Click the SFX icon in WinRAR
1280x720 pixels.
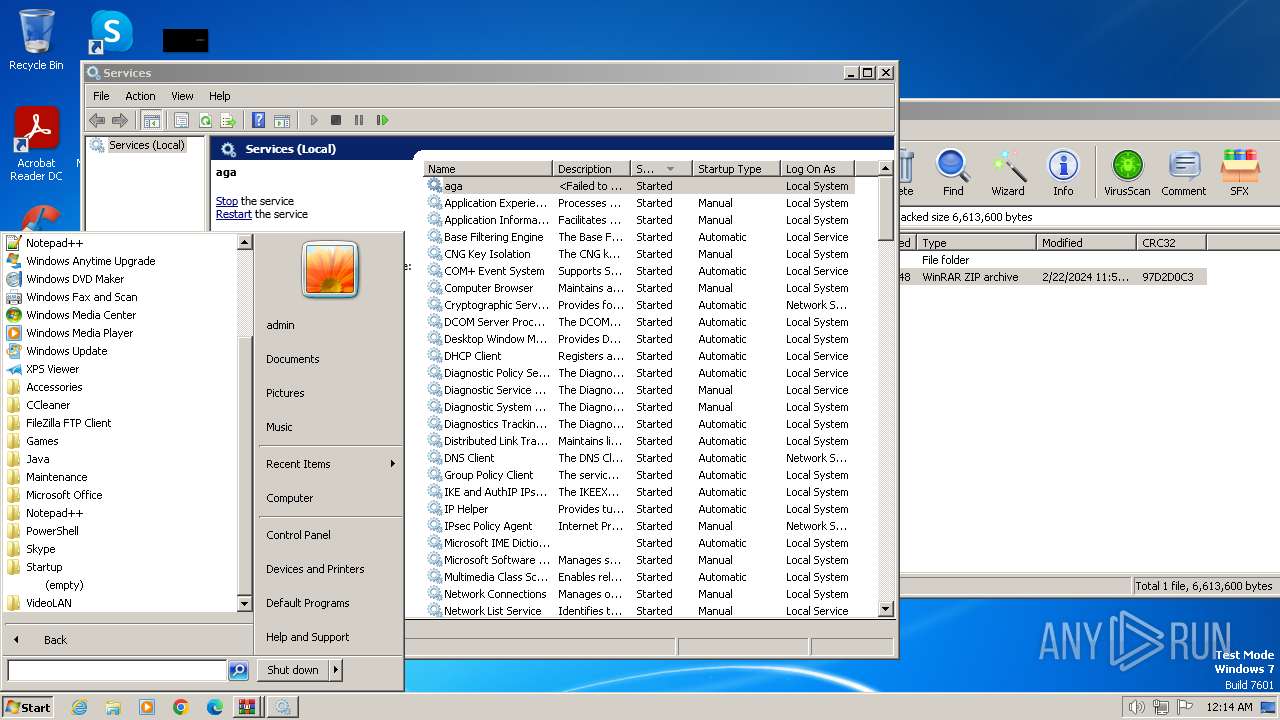pos(1239,173)
